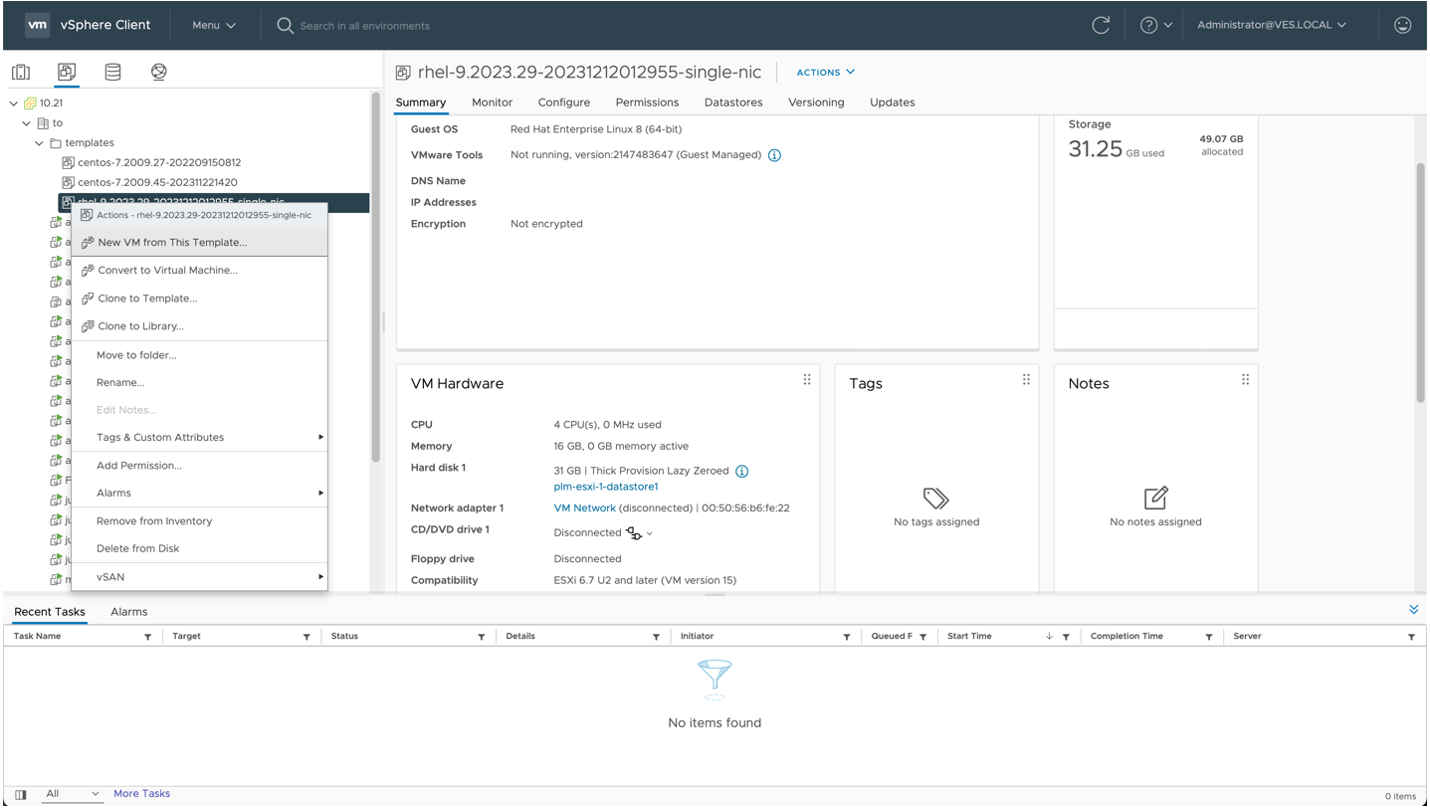Collapse the templates folder in the tree
The width and height of the screenshot is (1430, 809).
click(40, 142)
